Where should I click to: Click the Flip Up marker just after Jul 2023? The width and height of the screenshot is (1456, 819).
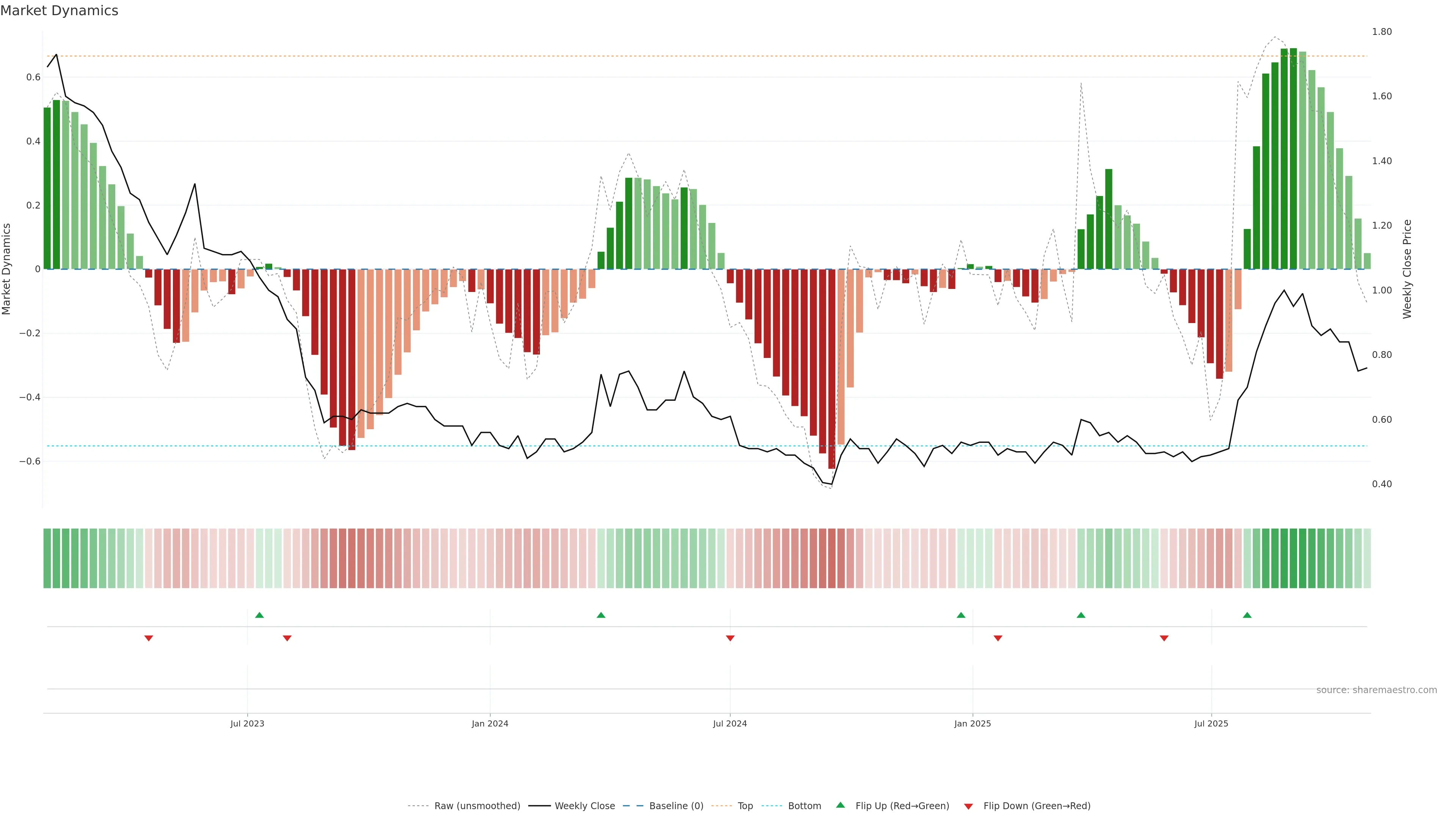(259, 615)
